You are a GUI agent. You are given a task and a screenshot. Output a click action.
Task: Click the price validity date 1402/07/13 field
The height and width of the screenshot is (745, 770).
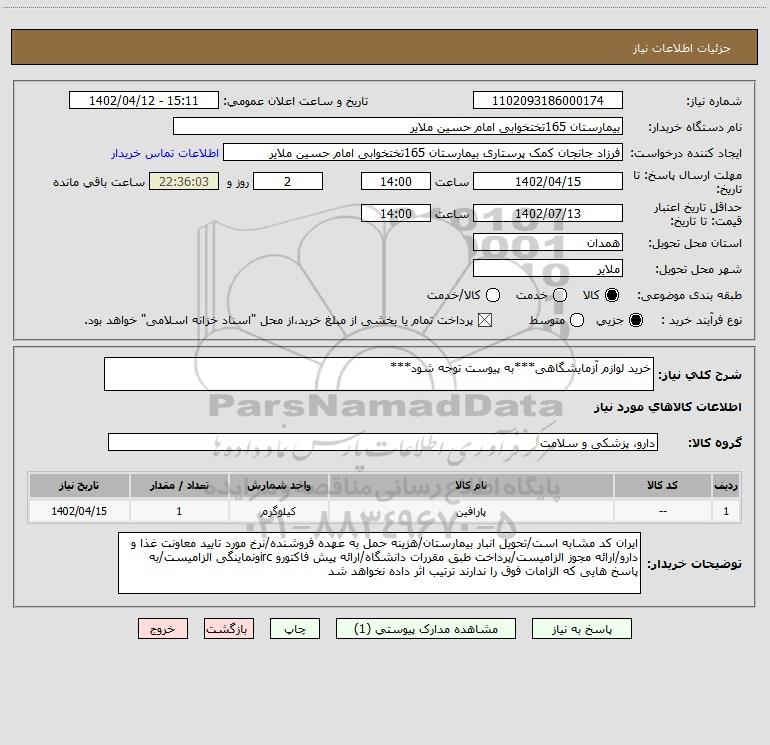click(548, 213)
